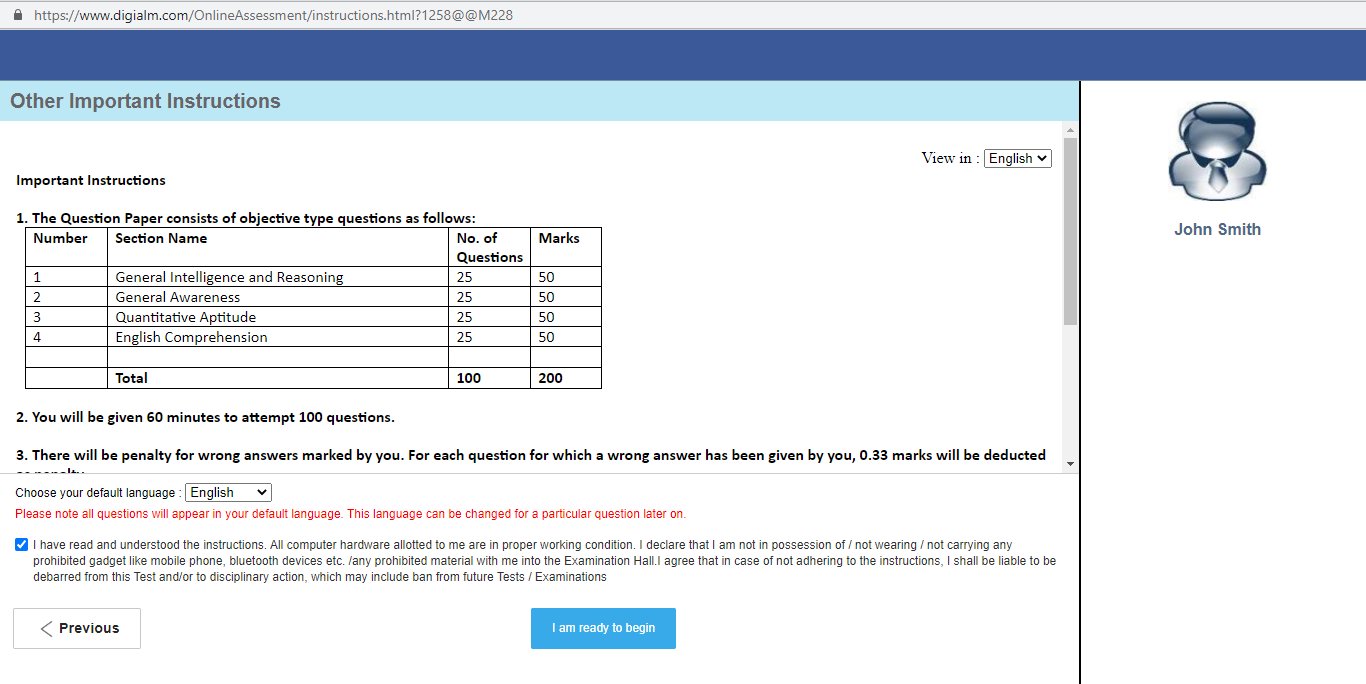This screenshot has height=684, width=1366.
Task: Click the scrollbar down arrow icon
Action: [1071, 462]
